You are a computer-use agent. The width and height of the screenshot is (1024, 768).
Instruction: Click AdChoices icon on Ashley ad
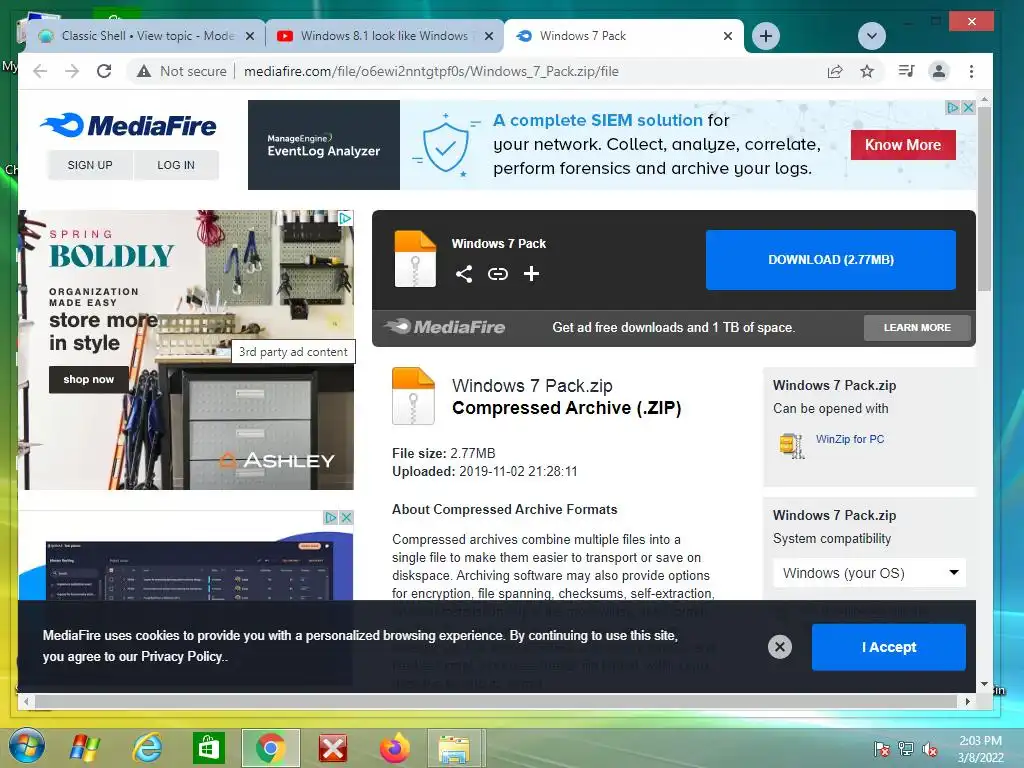pos(345,218)
